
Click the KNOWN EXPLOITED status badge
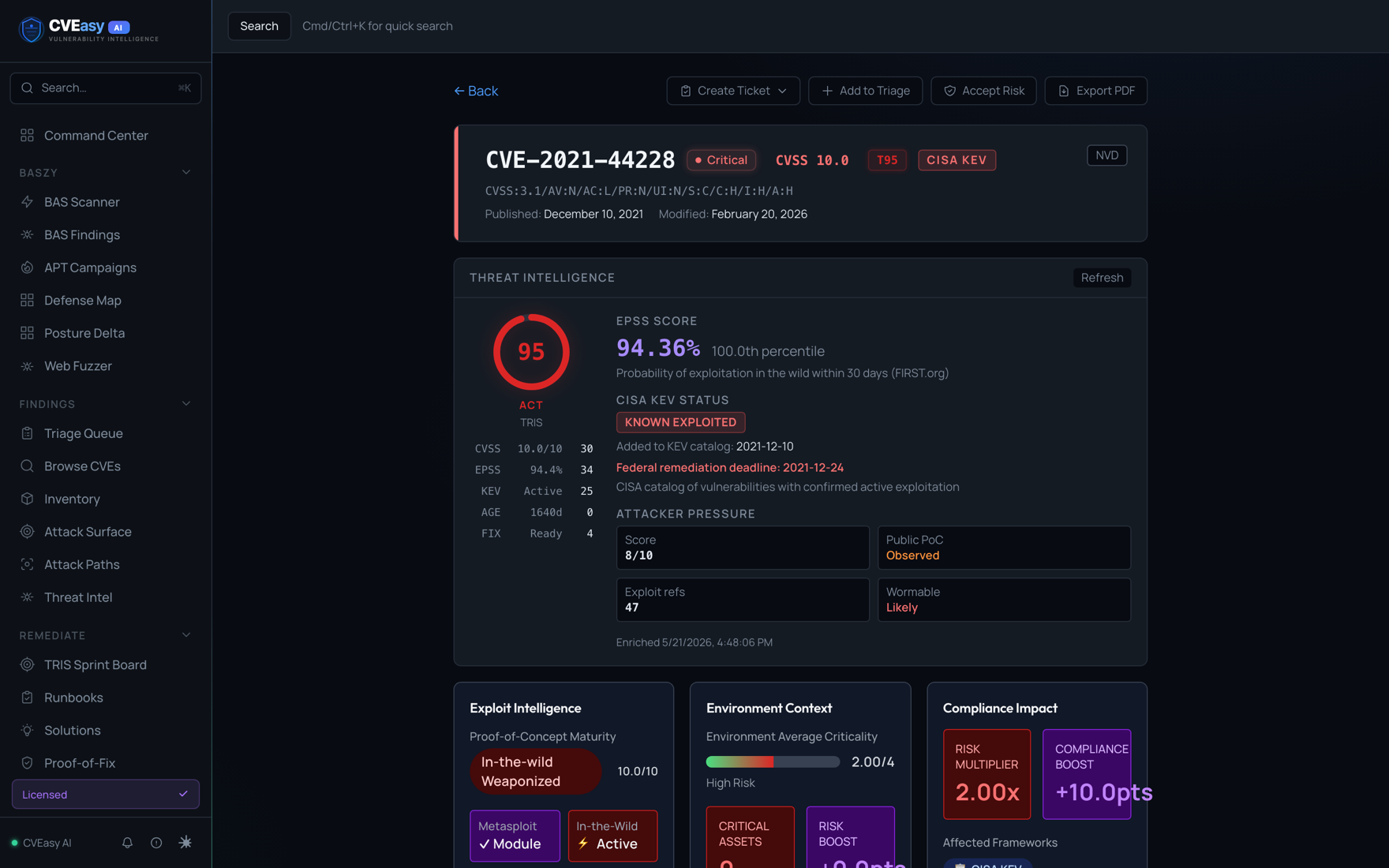(680, 422)
